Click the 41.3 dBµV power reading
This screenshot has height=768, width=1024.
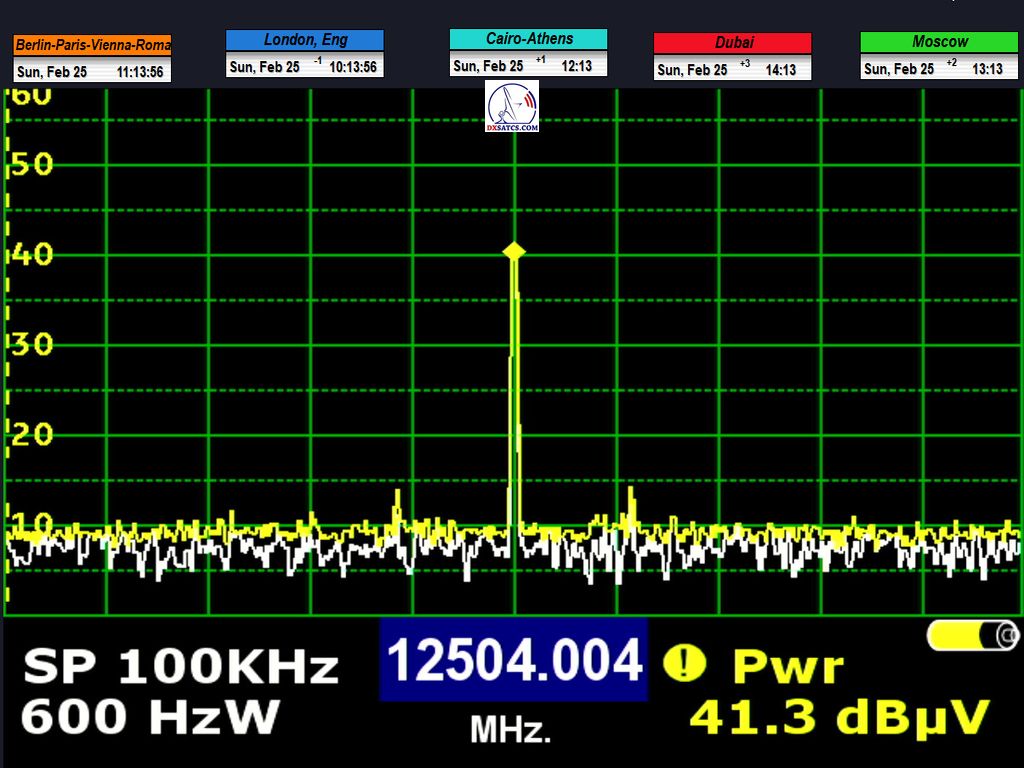(x=840, y=717)
